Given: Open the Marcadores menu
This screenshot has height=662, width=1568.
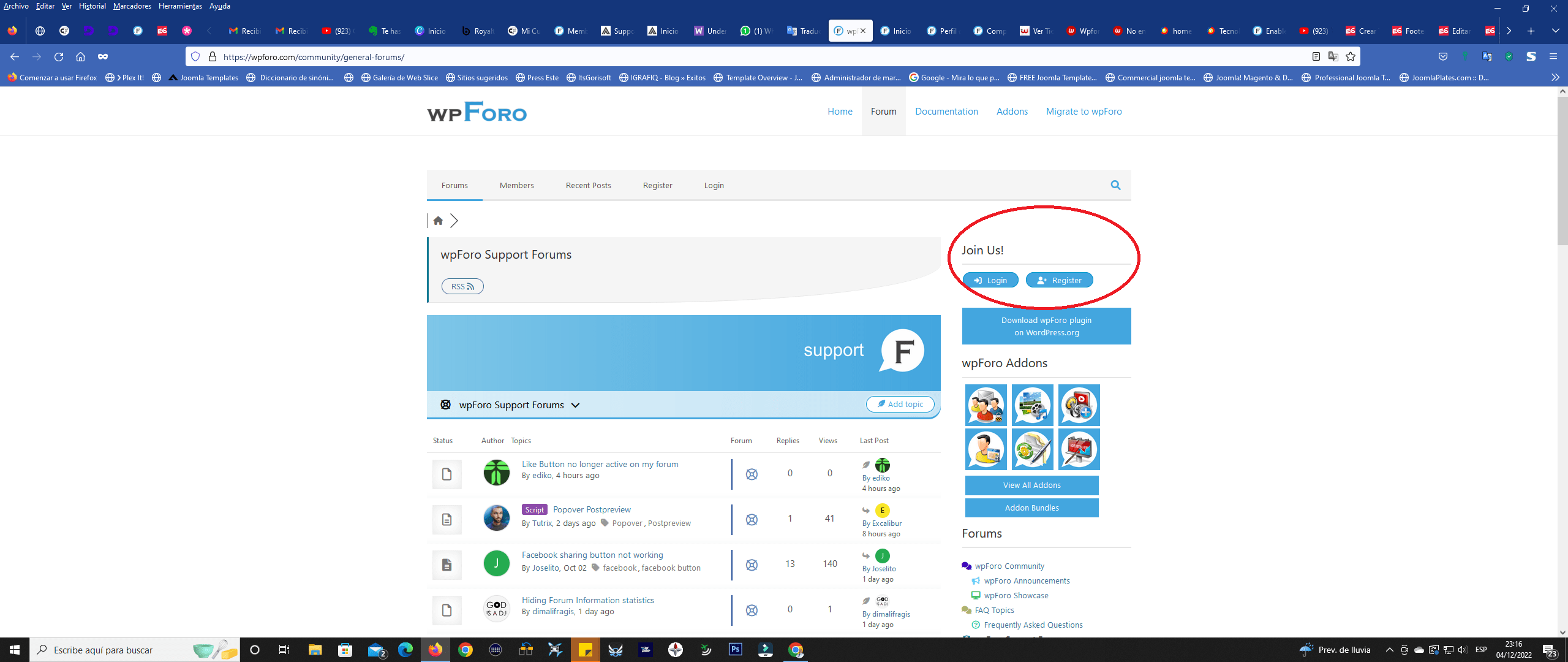Looking at the screenshot, I should point(132,6).
